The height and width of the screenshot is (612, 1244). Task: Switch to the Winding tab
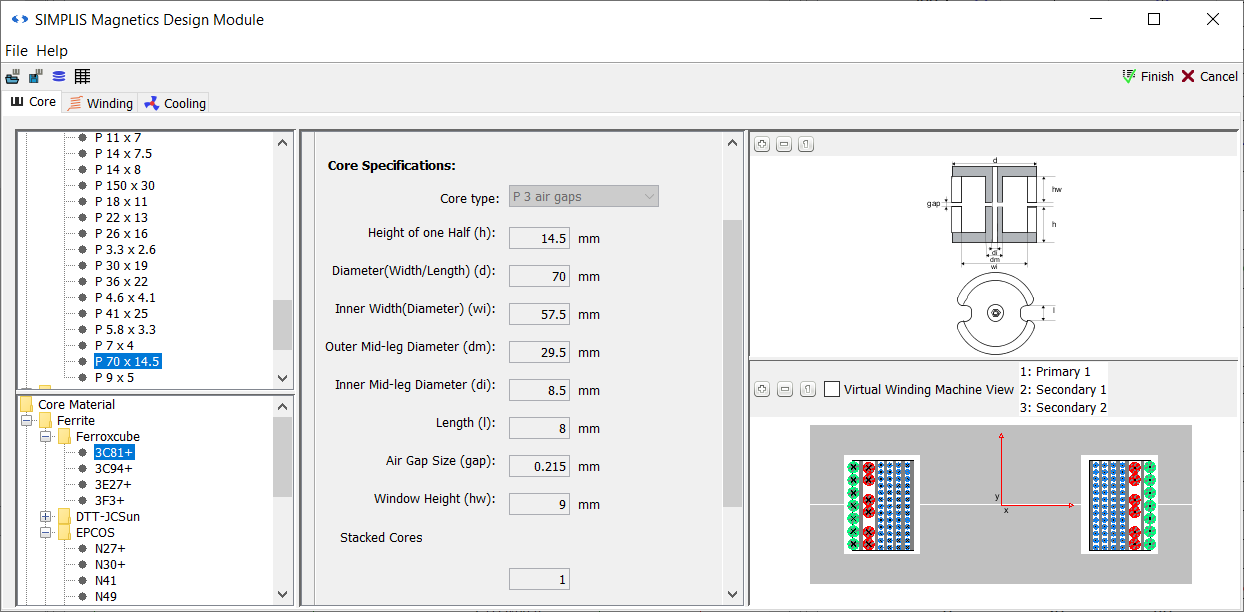point(100,103)
